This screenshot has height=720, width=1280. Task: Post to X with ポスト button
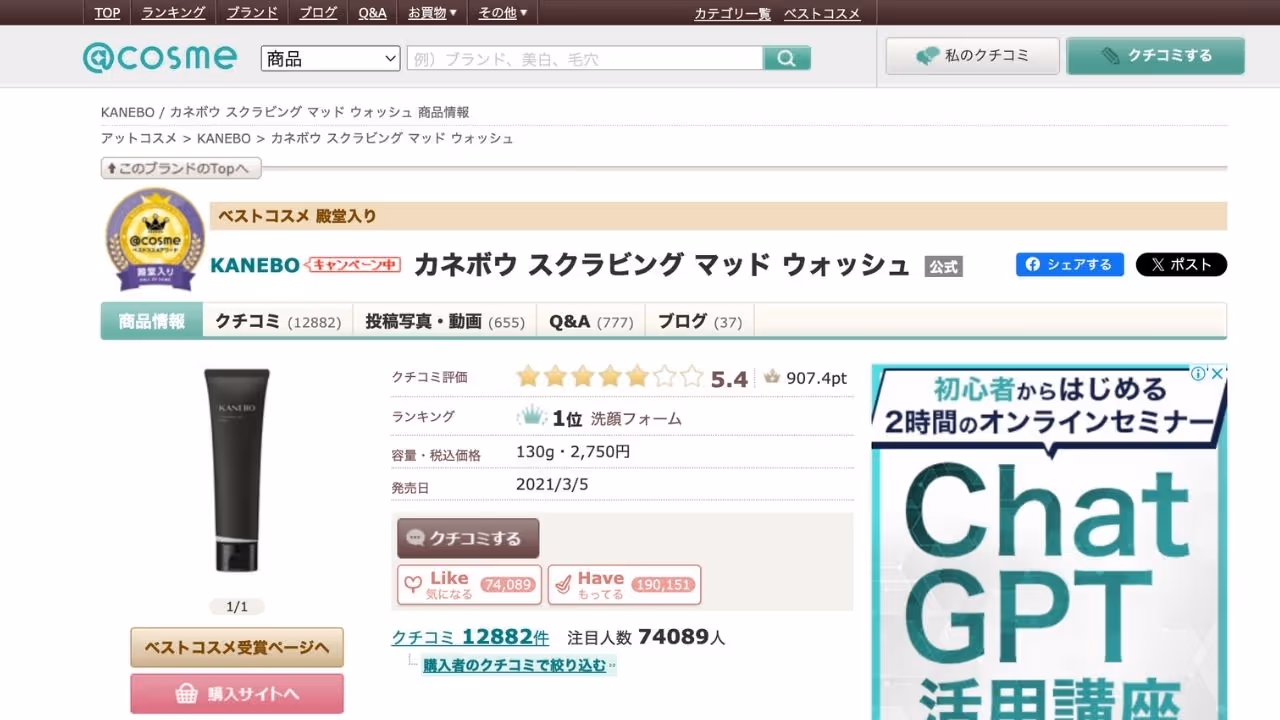[1181, 264]
